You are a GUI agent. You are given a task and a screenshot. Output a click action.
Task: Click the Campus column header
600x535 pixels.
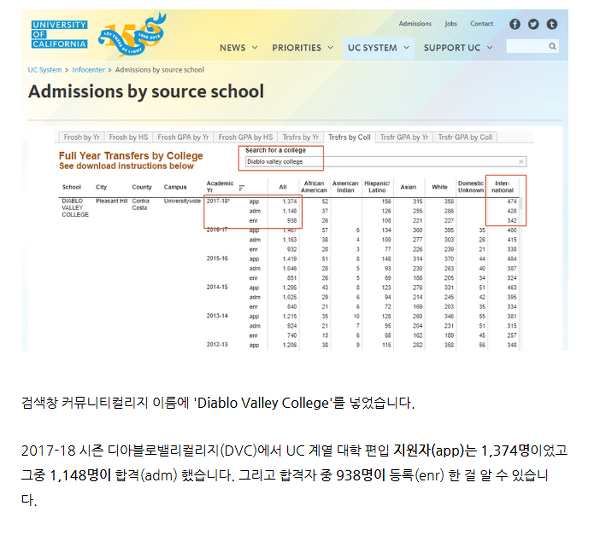(175, 187)
